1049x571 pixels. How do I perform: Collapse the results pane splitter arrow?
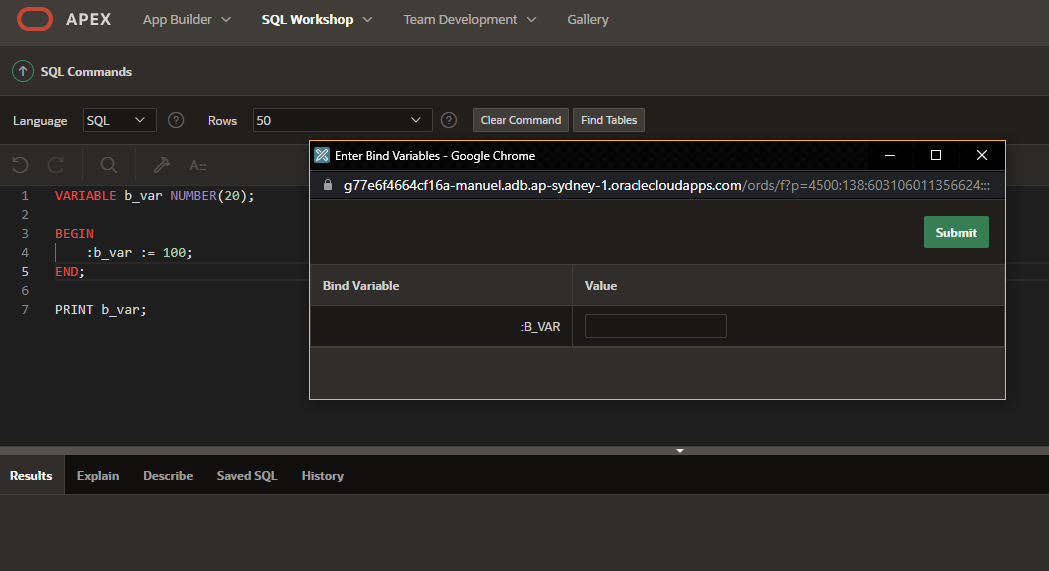pos(680,451)
